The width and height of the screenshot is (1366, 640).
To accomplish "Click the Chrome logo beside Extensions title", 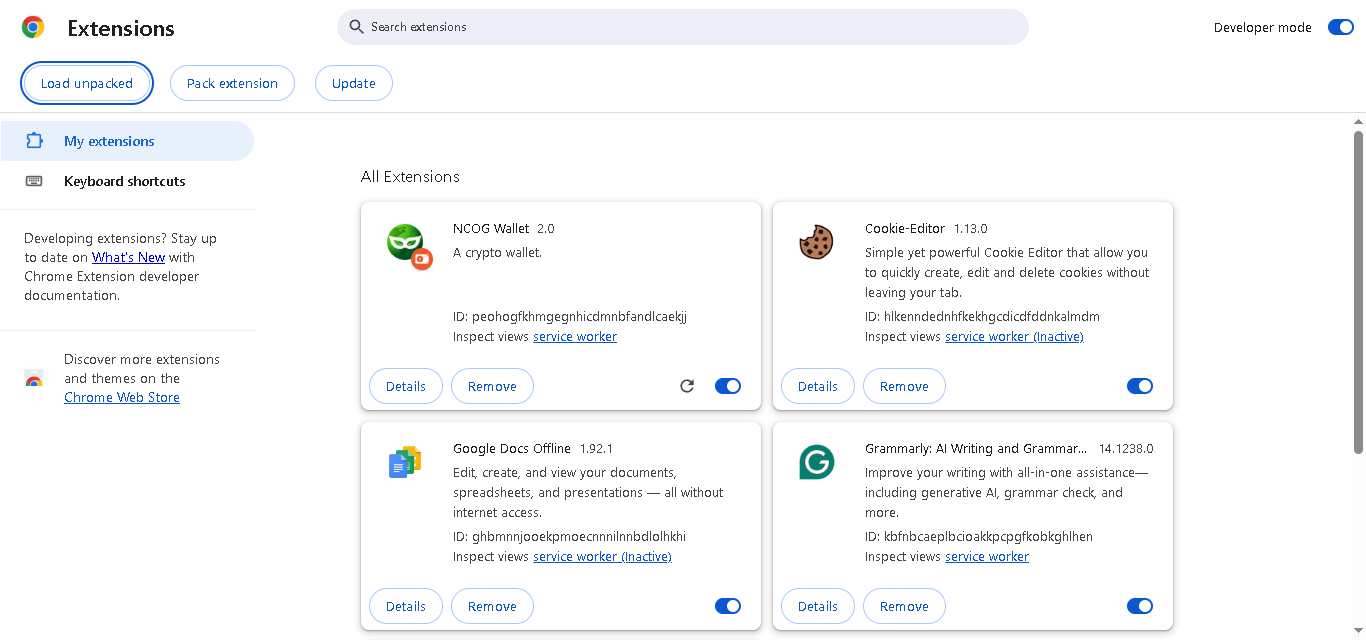I will [x=33, y=28].
